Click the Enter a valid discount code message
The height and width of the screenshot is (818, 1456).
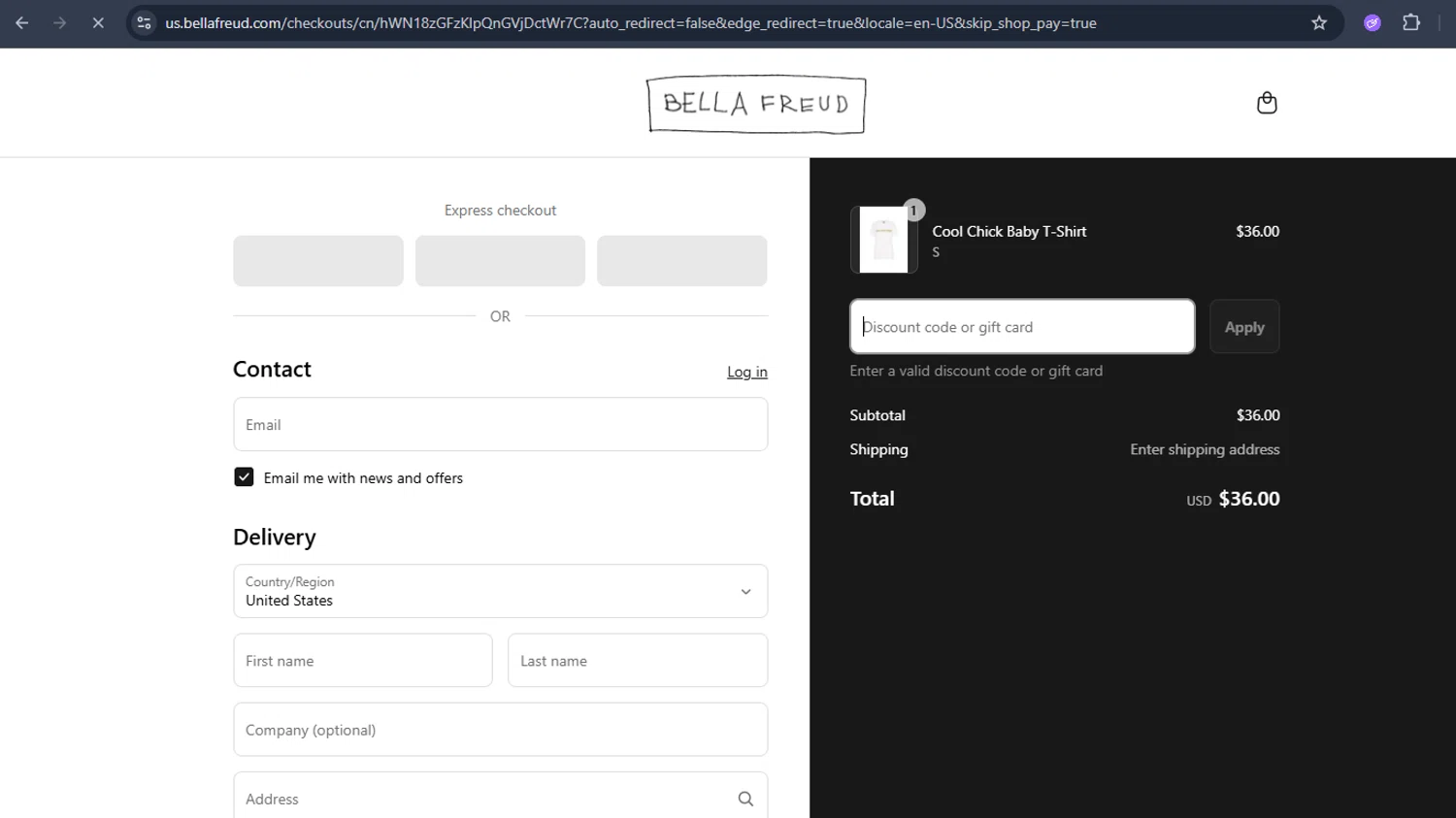tap(976, 371)
